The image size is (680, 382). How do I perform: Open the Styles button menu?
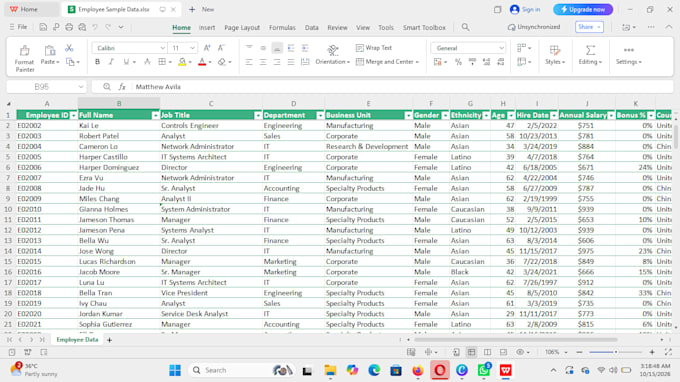coord(555,55)
